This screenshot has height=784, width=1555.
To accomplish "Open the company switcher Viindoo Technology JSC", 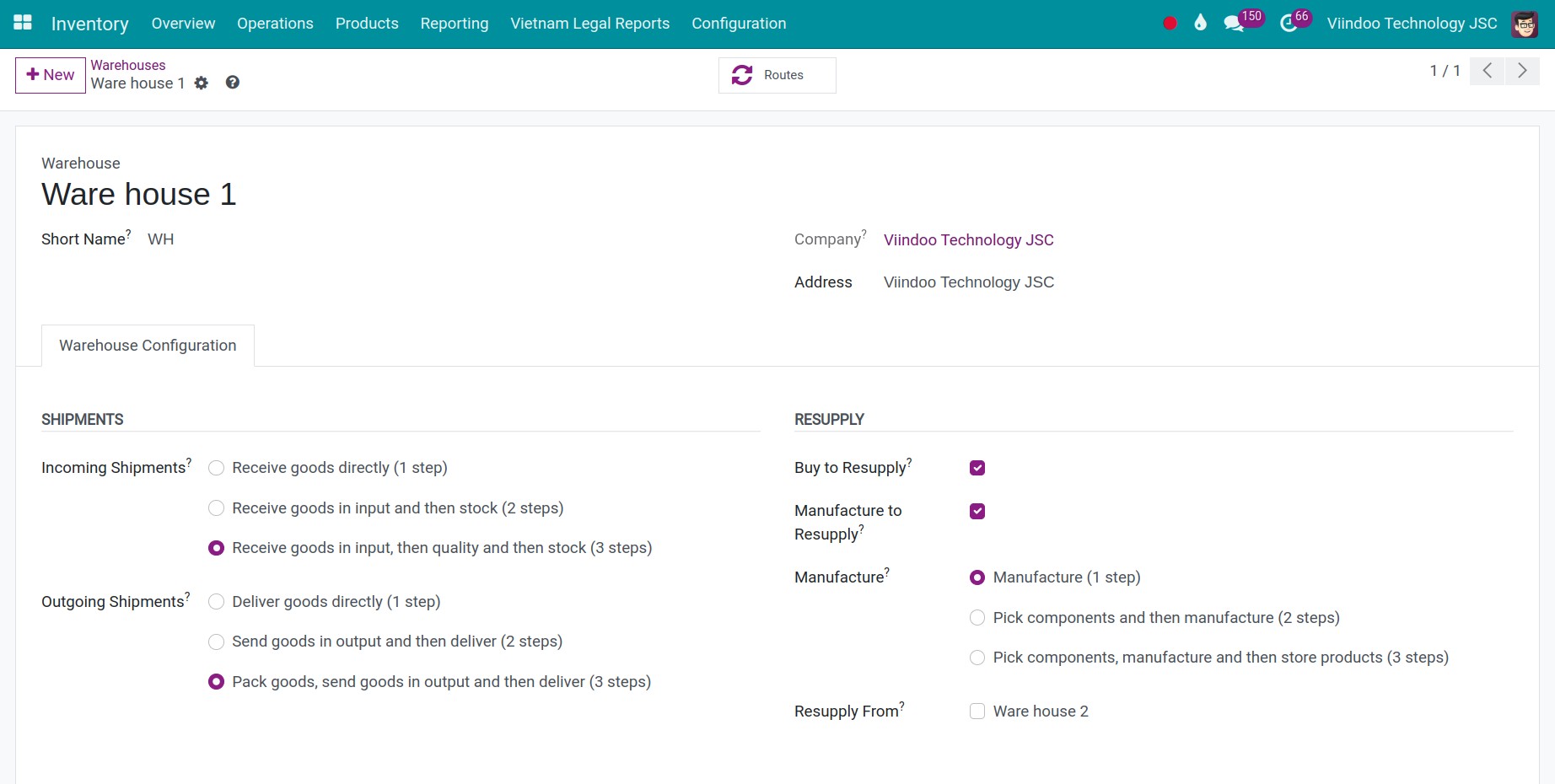I will pos(1412,24).
